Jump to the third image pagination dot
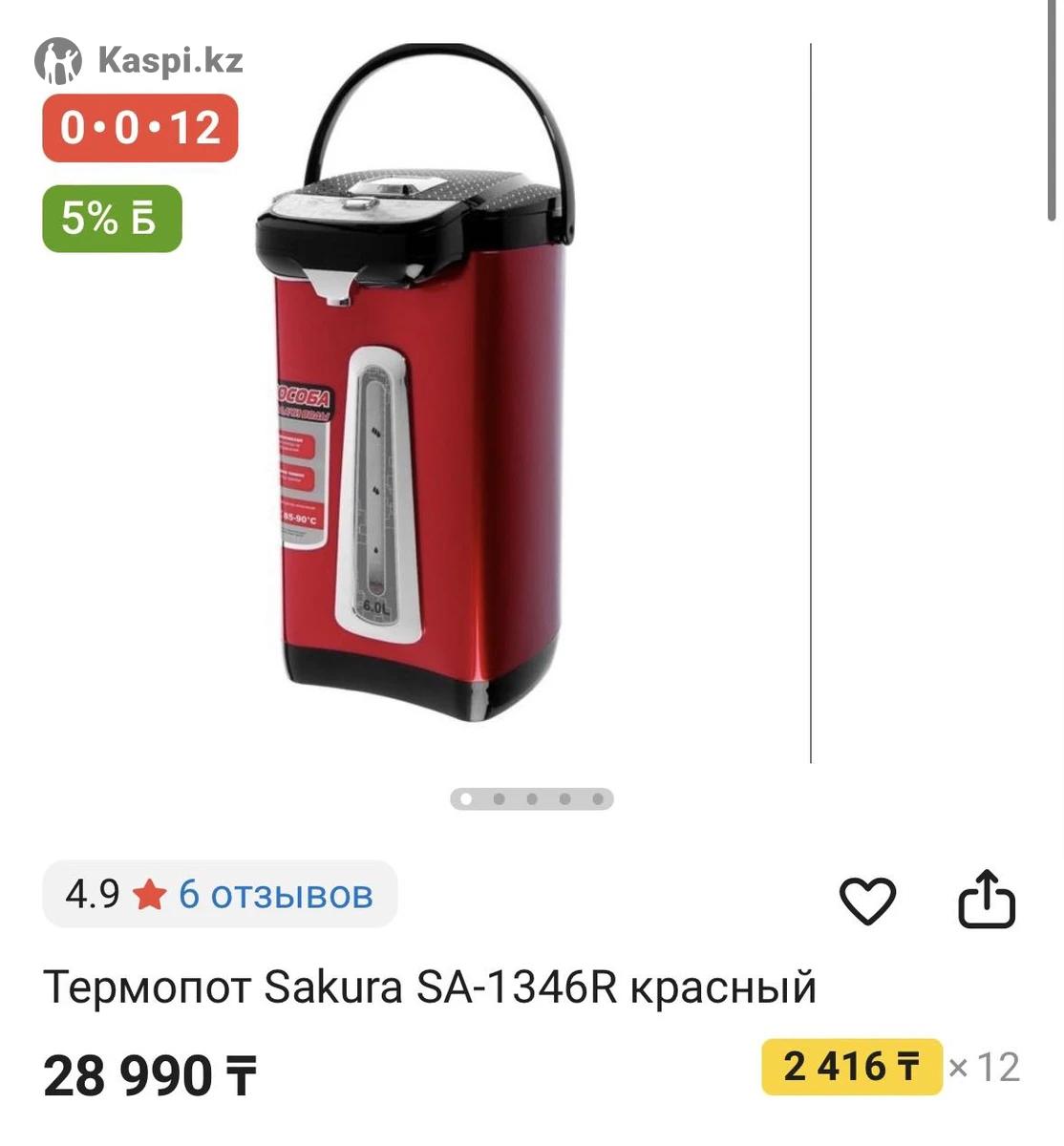This screenshot has height=1146, width=1064. 532,798
